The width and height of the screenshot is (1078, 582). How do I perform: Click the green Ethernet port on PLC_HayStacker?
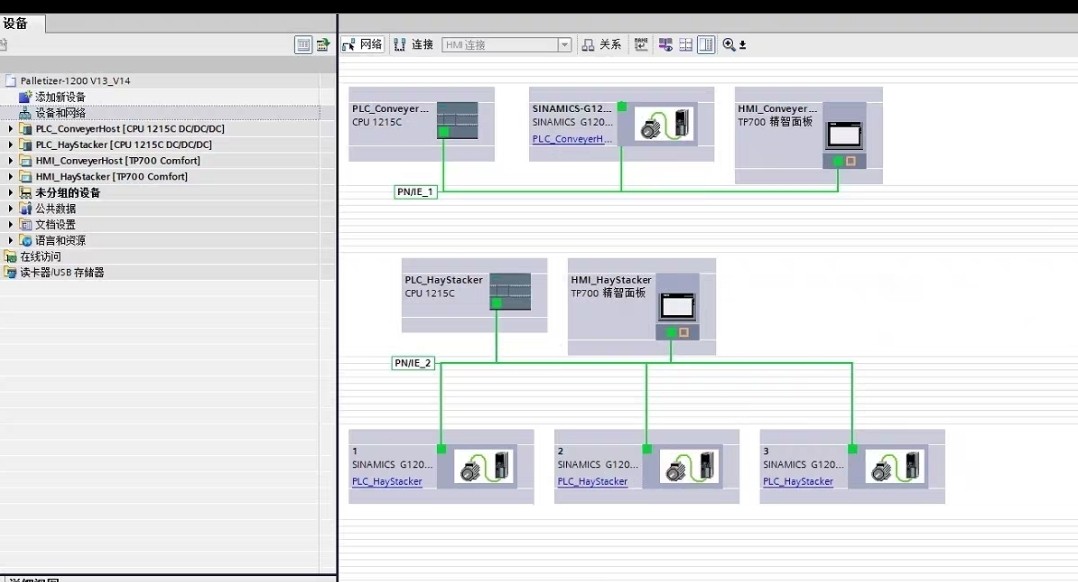496,302
